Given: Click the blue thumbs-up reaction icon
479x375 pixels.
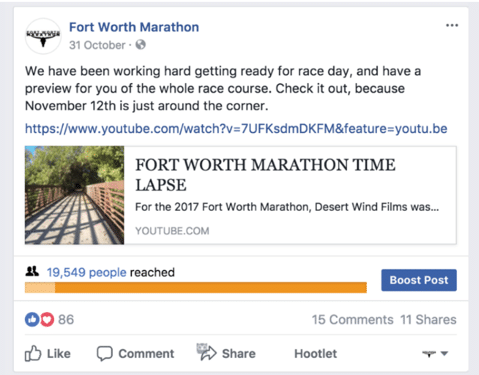Looking at the screenshot, I should pyautogui.click(x=32, y=319).
